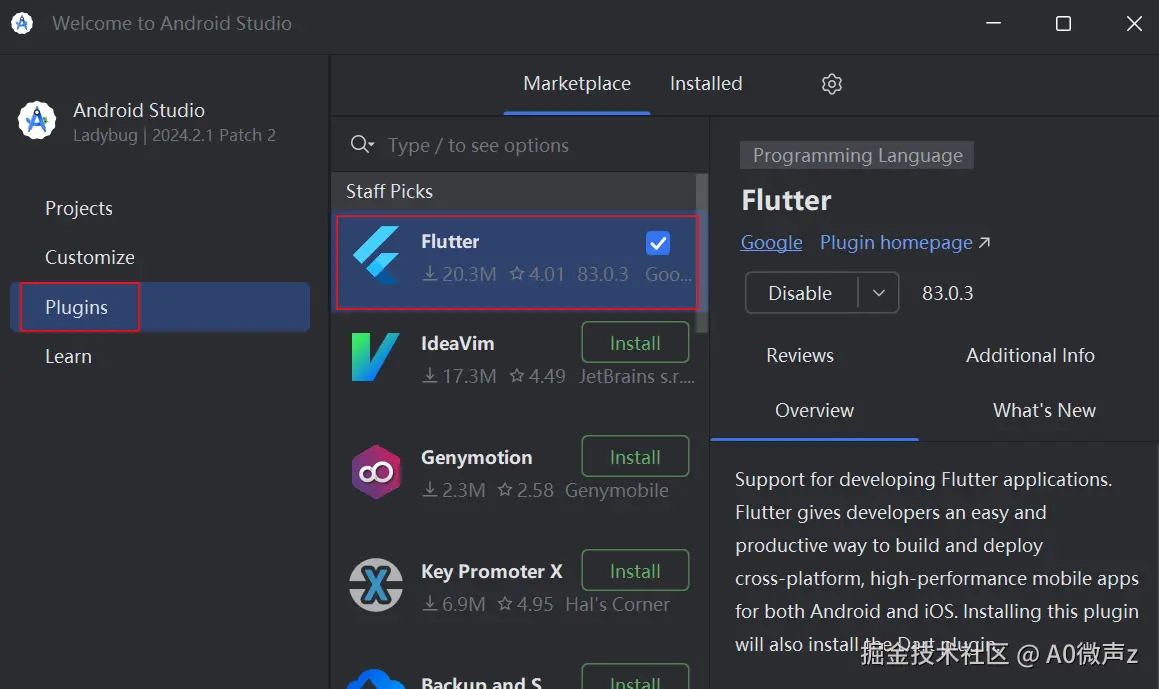Install the IdeaVim plugin
This screenshot has width=1159, height=689.
point(635,343)
